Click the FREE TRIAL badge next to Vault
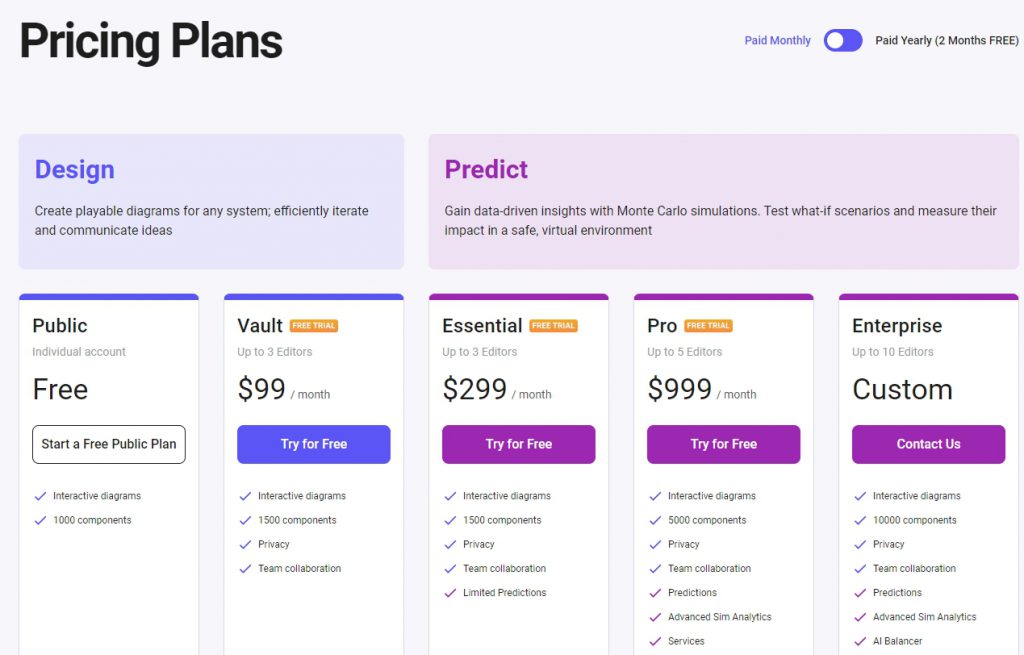The image size is (1024, 655). pos(314,325)
